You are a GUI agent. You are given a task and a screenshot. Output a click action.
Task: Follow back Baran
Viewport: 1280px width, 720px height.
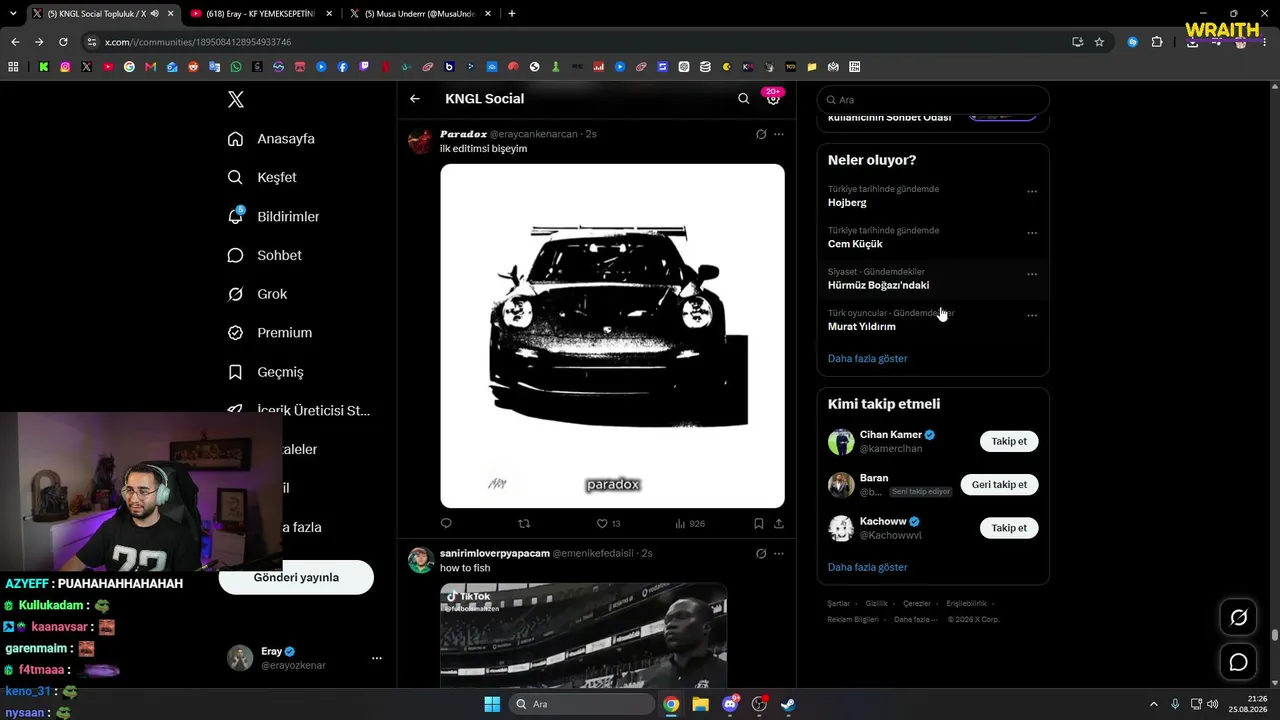tap(999, 485)
